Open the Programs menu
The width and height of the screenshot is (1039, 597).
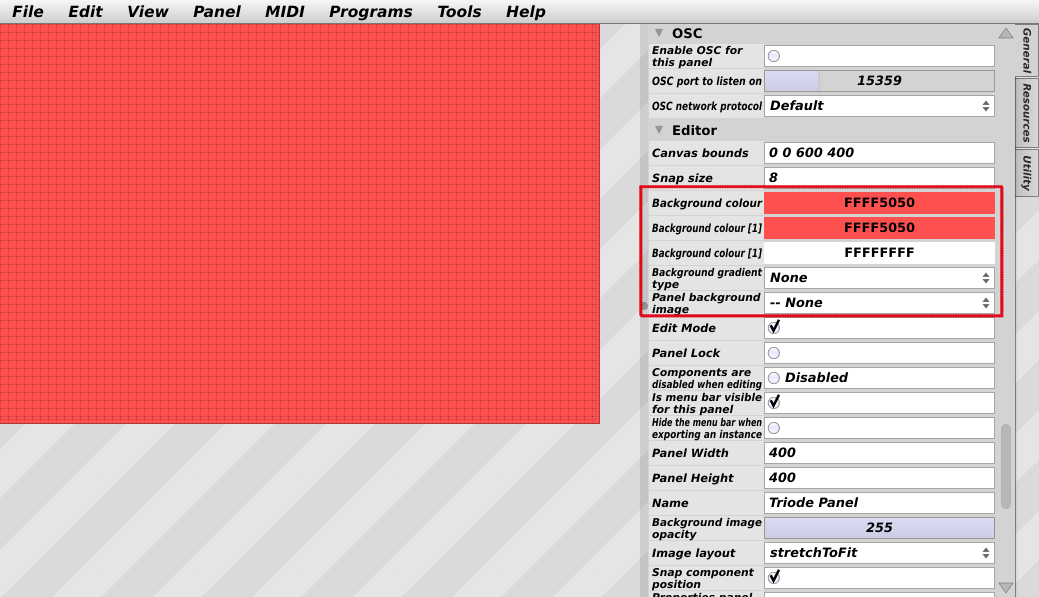tap(370, 11)
